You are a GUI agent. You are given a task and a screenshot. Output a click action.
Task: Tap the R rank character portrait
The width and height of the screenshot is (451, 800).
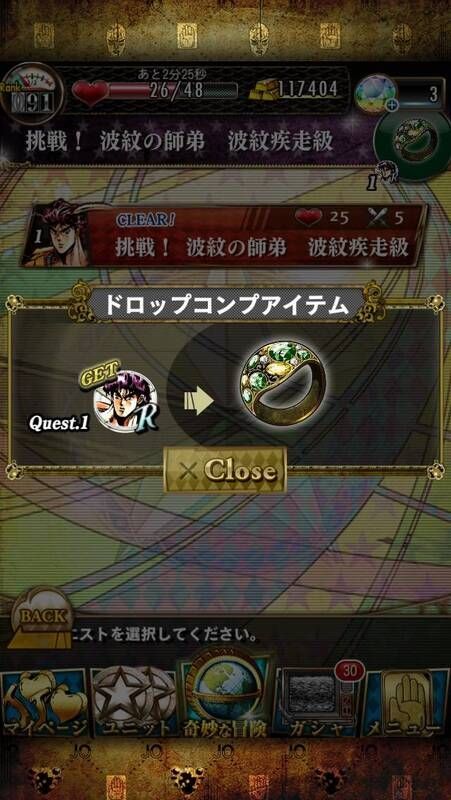(x=126, y=400)
